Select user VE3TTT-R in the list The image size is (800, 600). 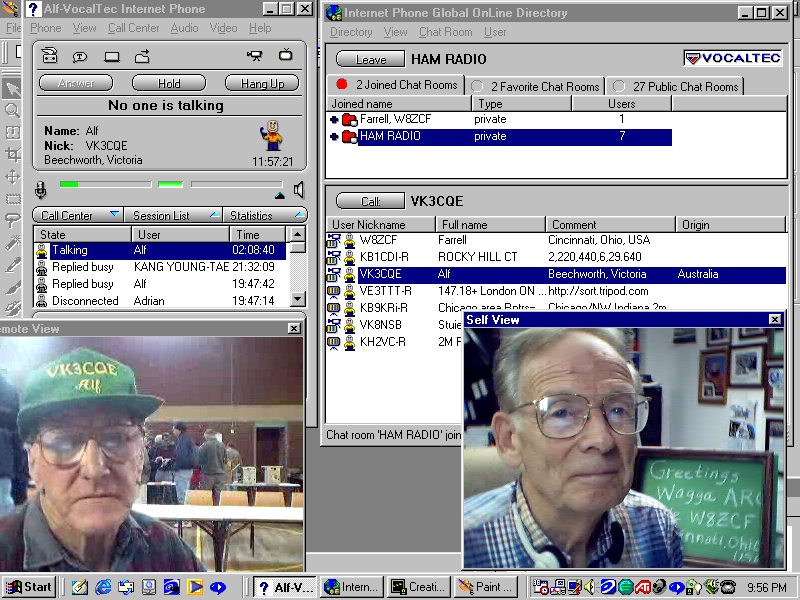[x=556, y=291]
